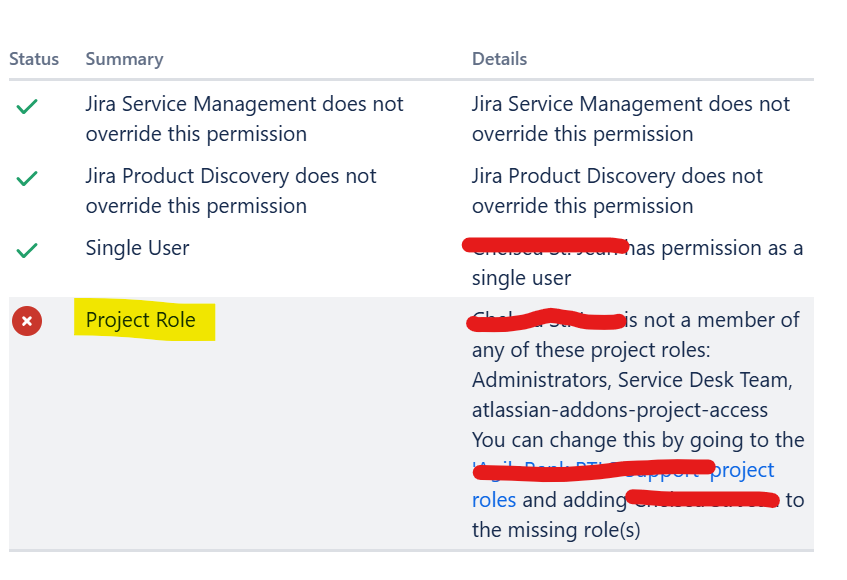This screenshot has height=580, width=847.
Task: Click the redacted user name in Single User row
Action: click(545, 245)
